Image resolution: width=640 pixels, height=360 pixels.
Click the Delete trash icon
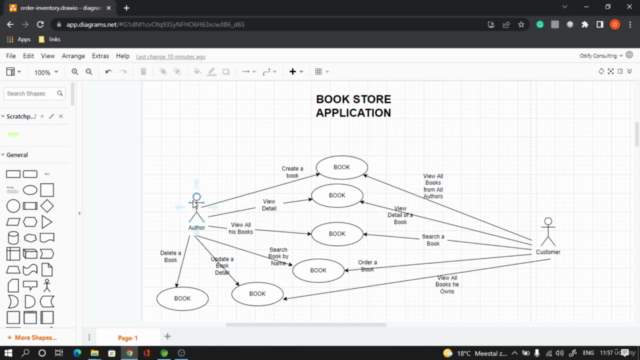pyautogui.click(x=143, y=72)
